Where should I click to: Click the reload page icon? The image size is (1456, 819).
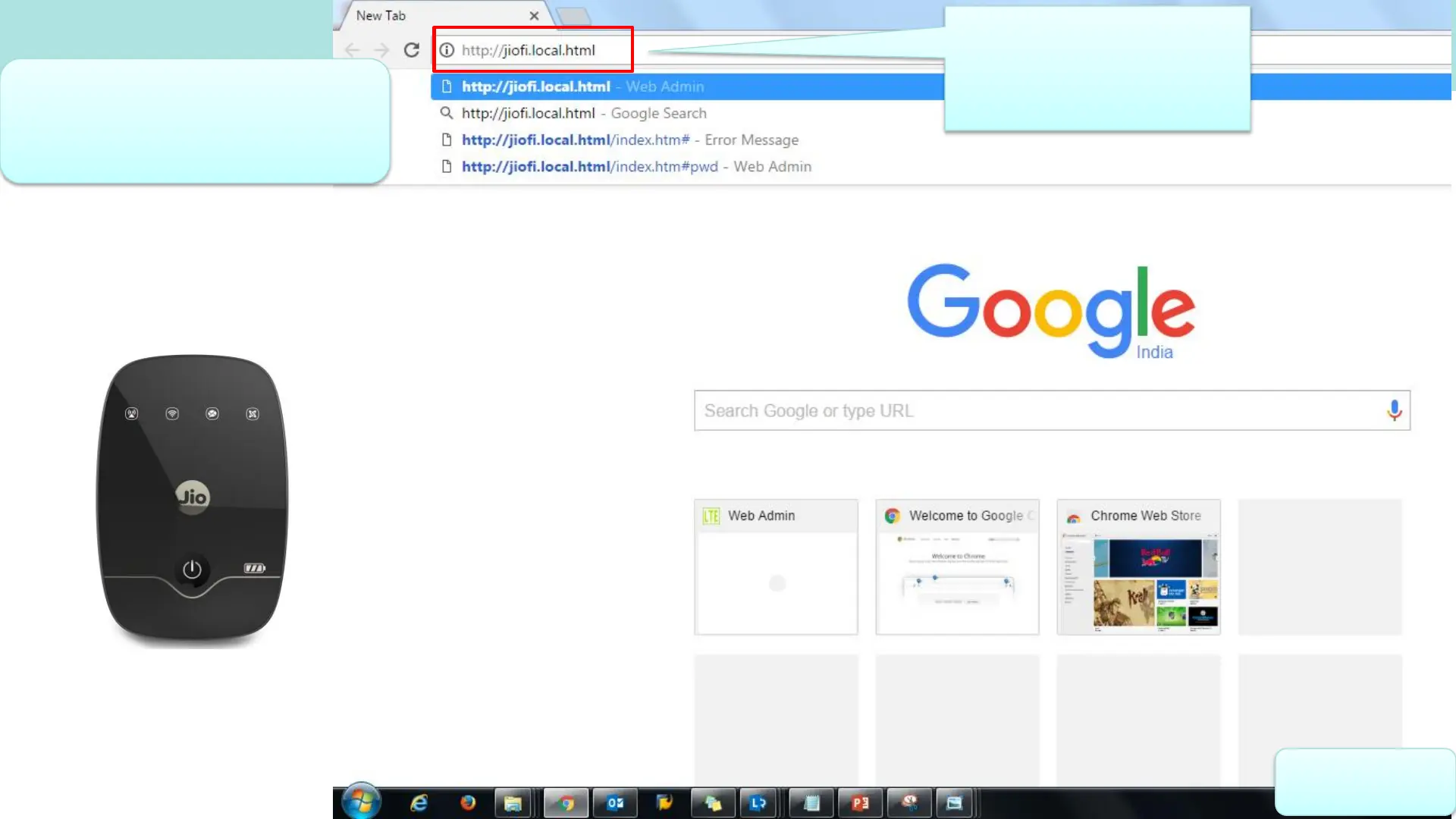point(411,50)
